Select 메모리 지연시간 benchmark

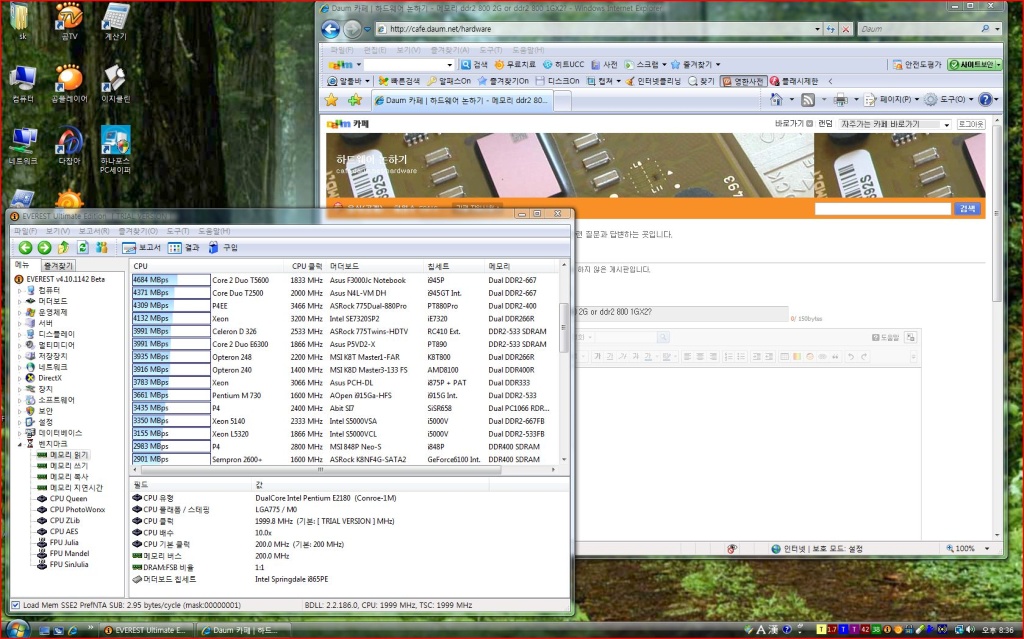tap(76, 487)
